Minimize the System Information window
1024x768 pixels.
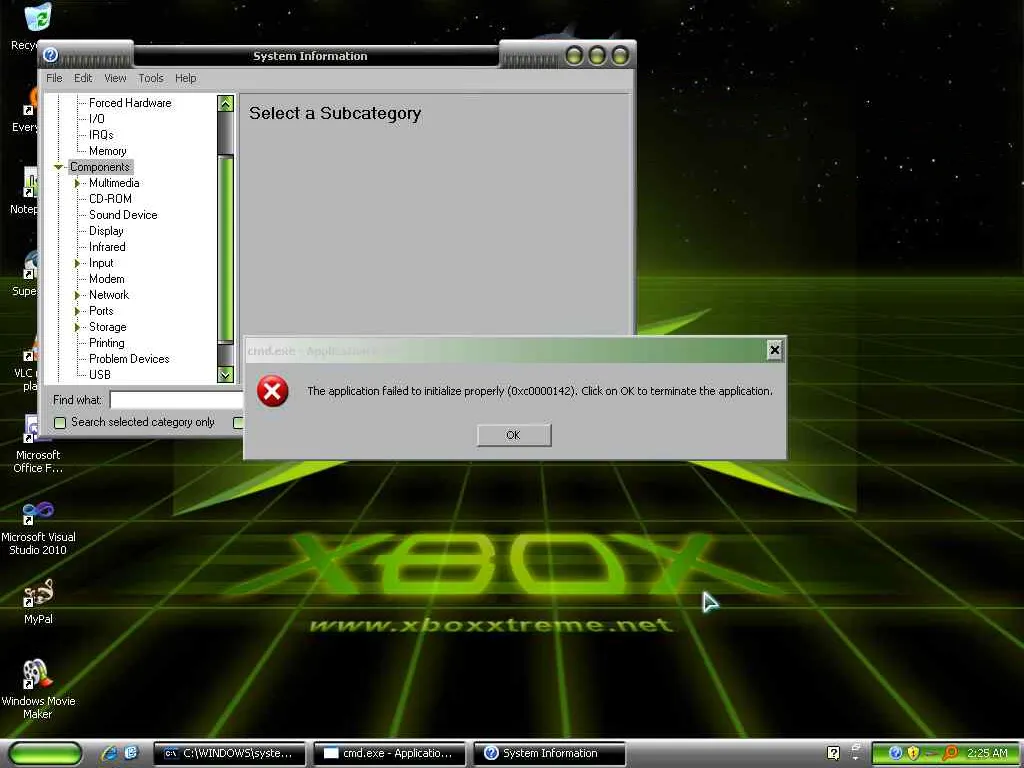[574, 56]
